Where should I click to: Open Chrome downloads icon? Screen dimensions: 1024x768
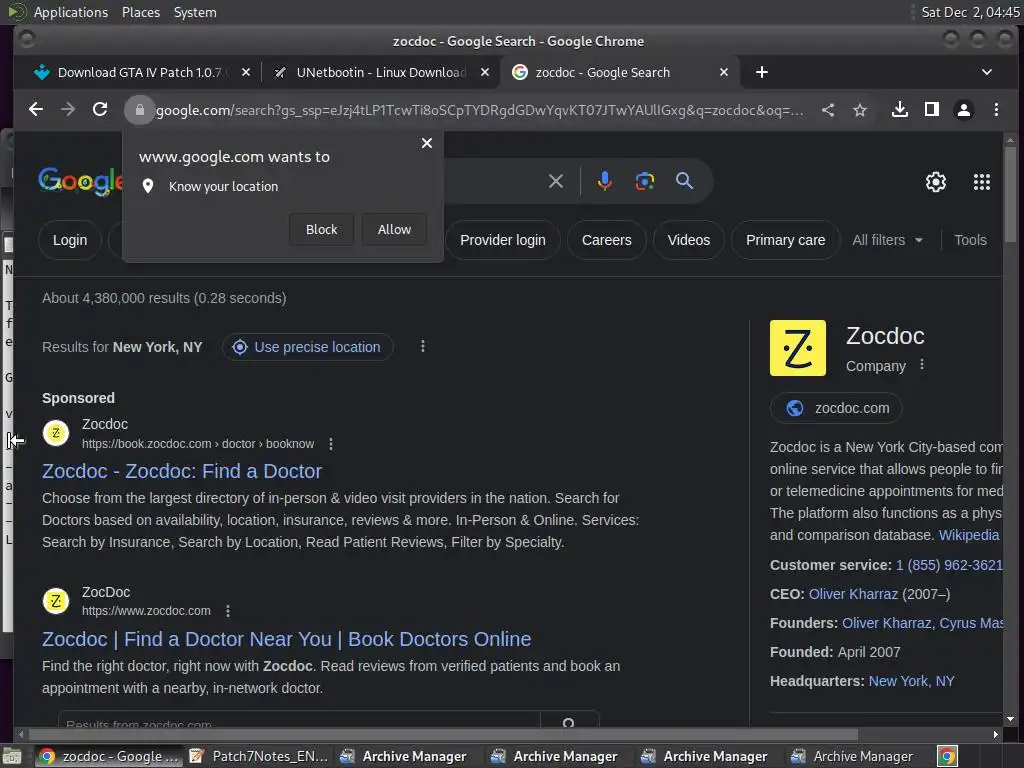pos(899,110)
